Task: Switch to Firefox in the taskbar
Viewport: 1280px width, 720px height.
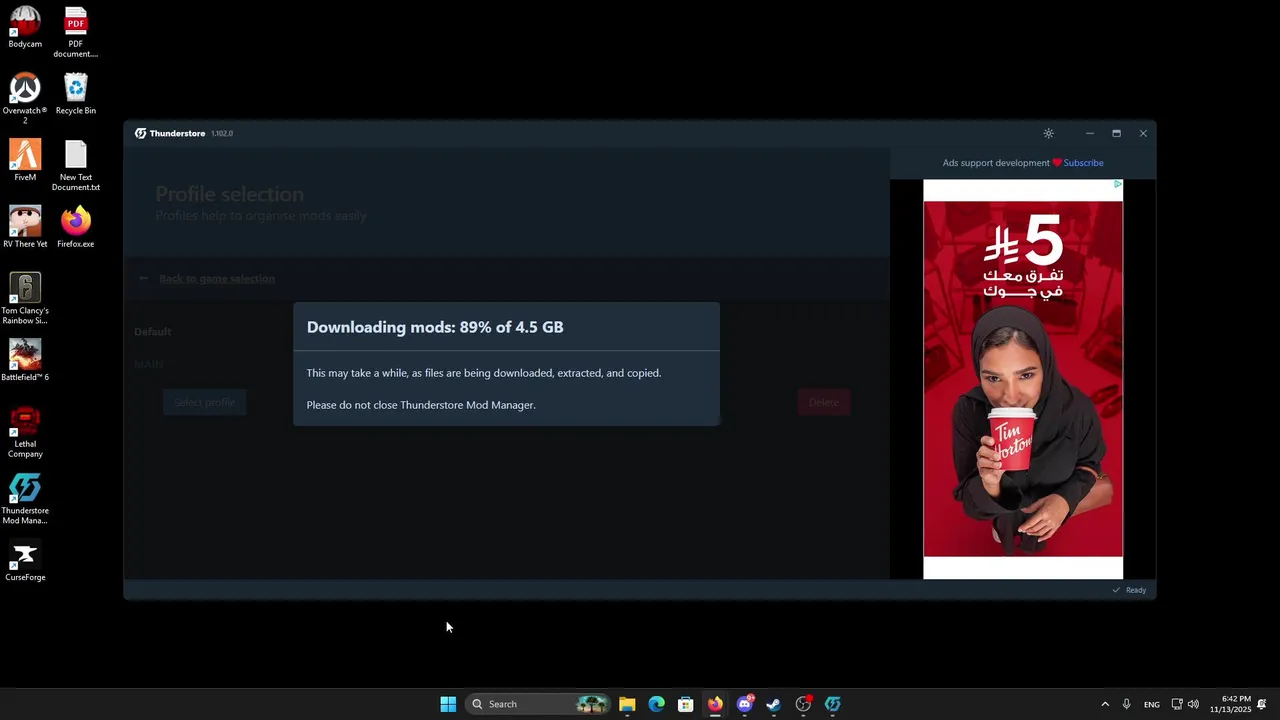Action: point(715,704)
